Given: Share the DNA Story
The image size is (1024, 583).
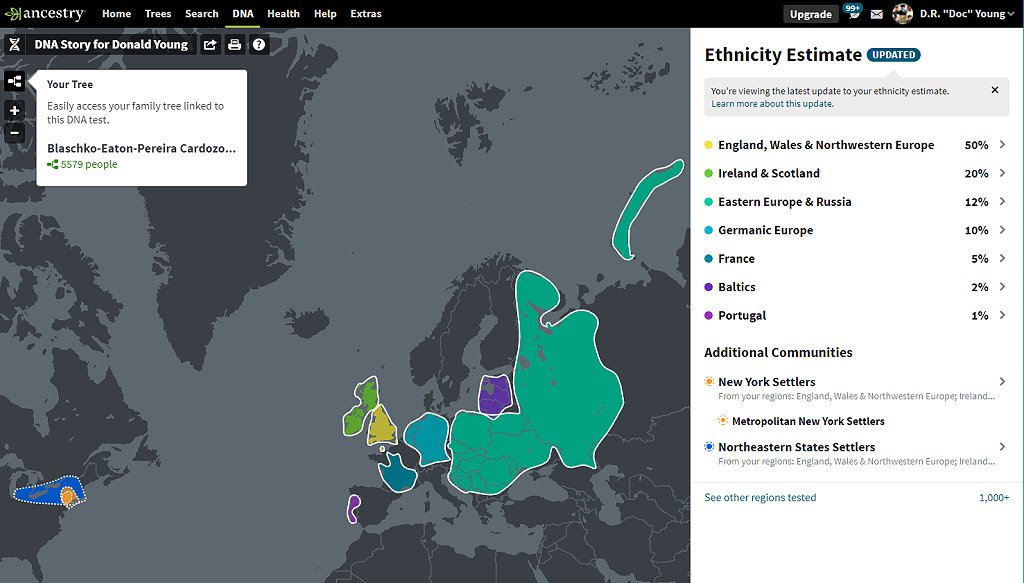Looking at the screenshot, I should point(210,44).
